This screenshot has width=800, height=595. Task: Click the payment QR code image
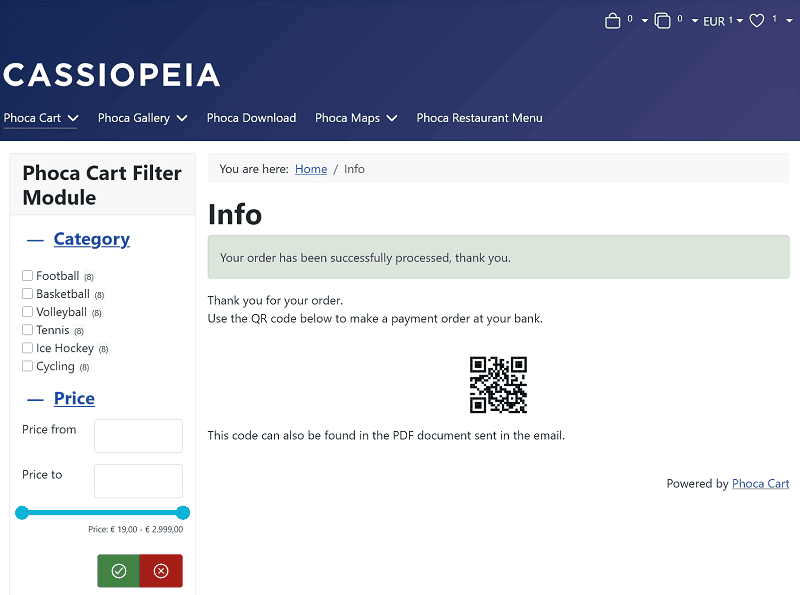click(498, 385)
